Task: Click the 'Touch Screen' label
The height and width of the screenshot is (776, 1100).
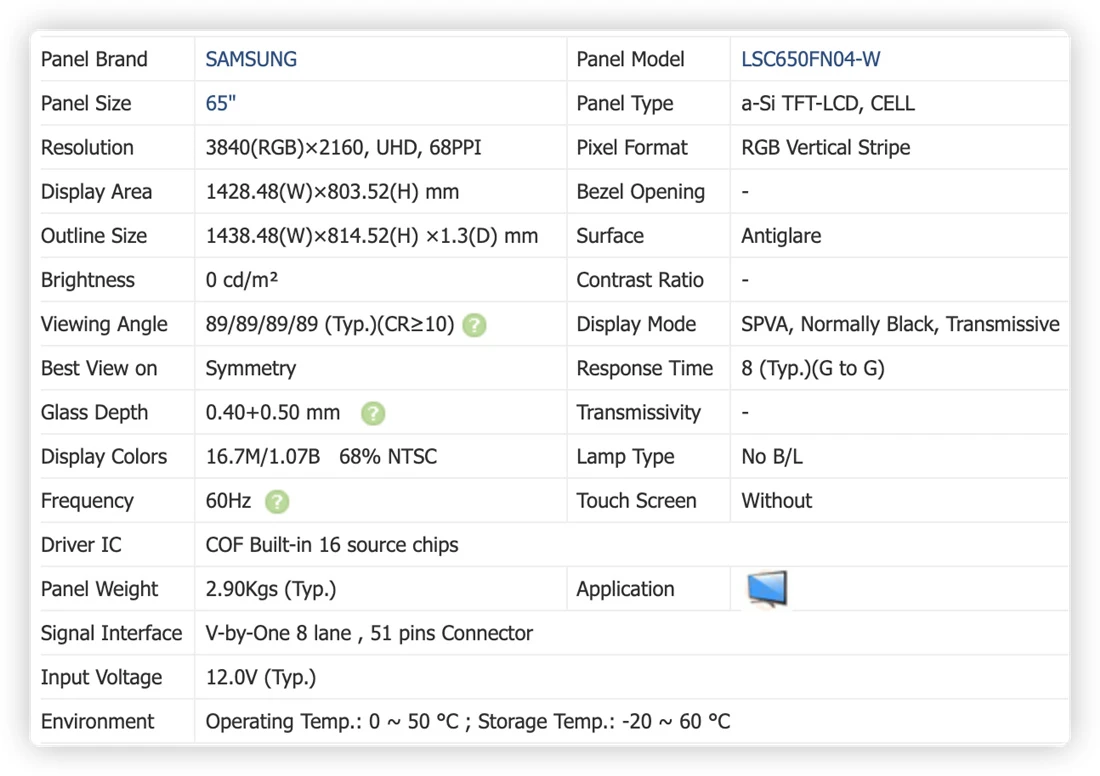Action: 636,501
